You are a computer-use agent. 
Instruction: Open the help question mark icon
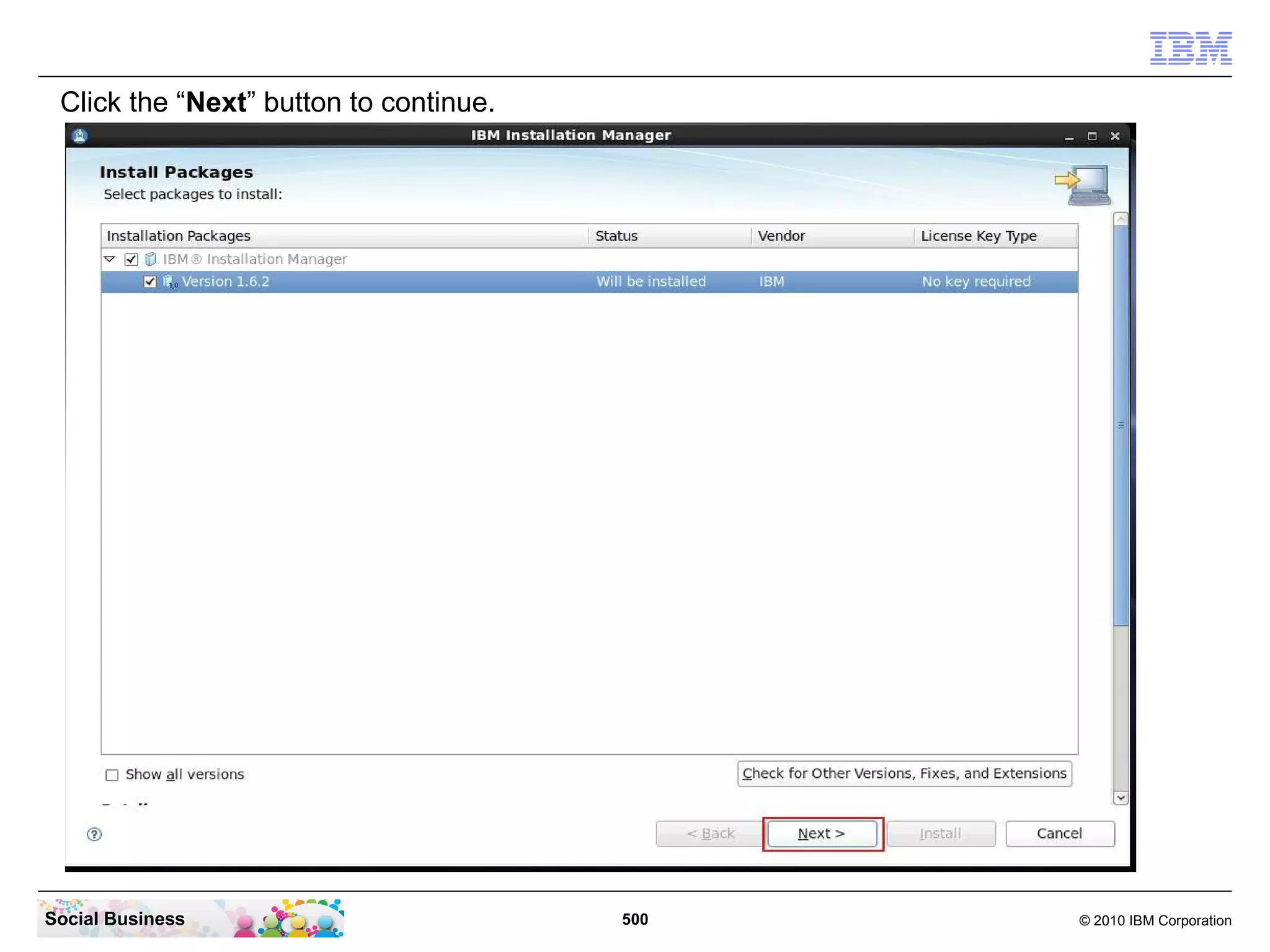click(94, 834)
